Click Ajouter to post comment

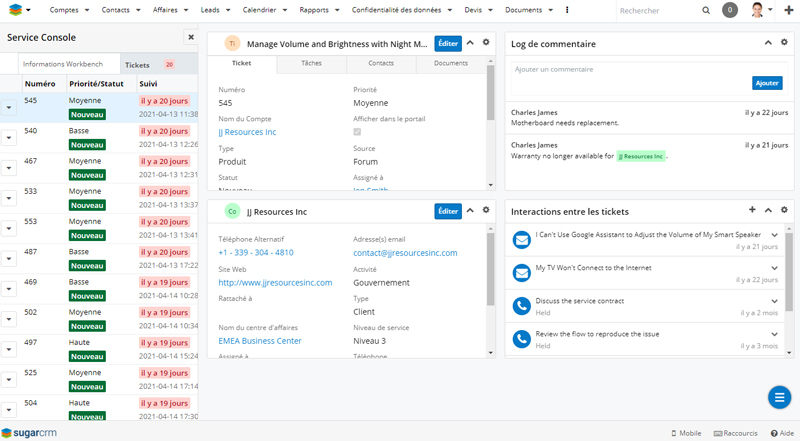767,83
